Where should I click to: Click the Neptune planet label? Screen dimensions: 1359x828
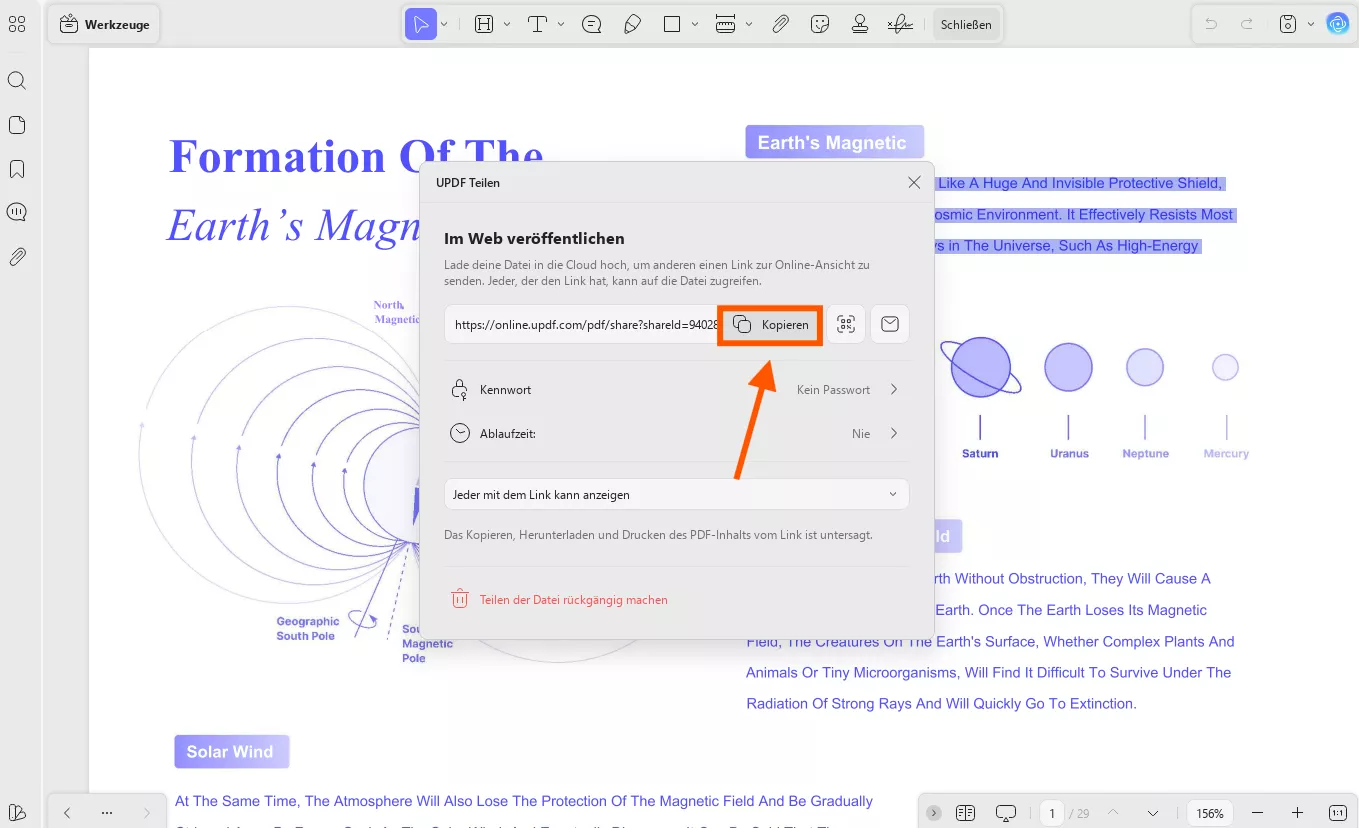(x=1145, y=453)
